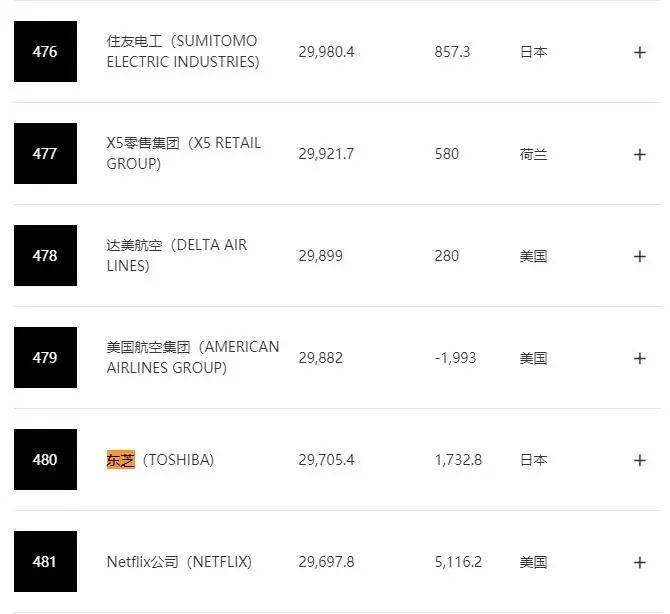
Task: Expand the Delta Air Lines row
Action: (640, 256)
